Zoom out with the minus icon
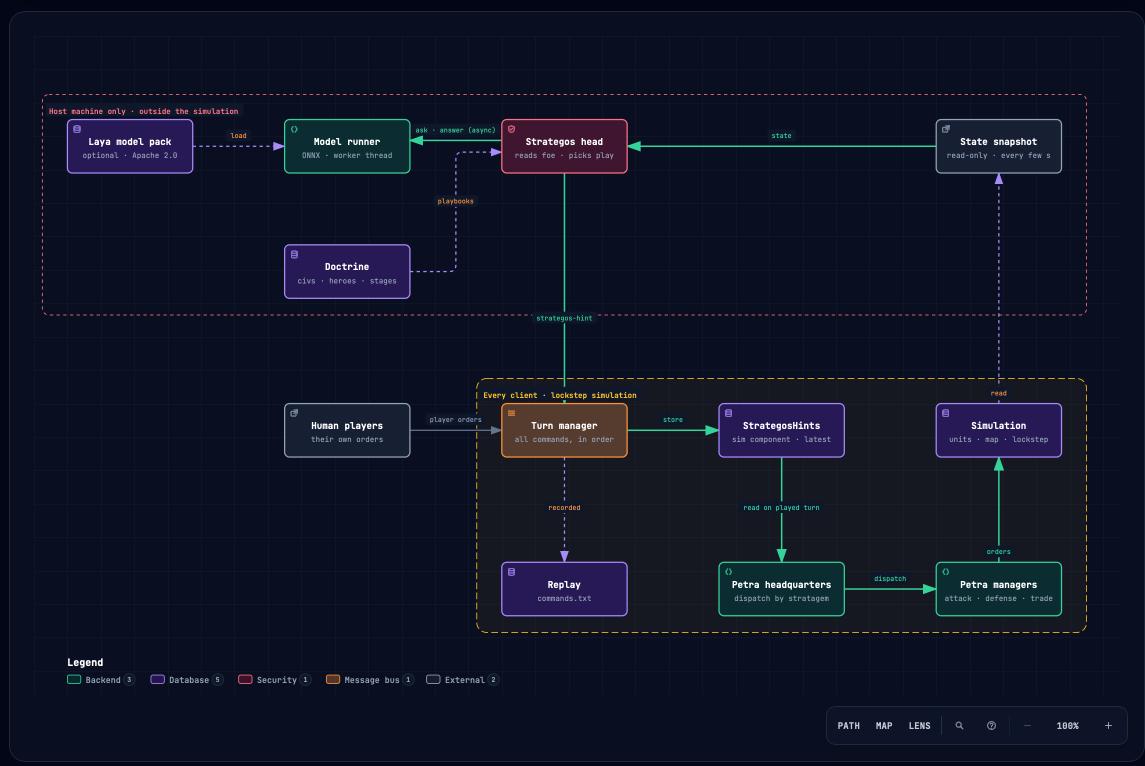The image size is (1145, 766). coord(1027,726)
